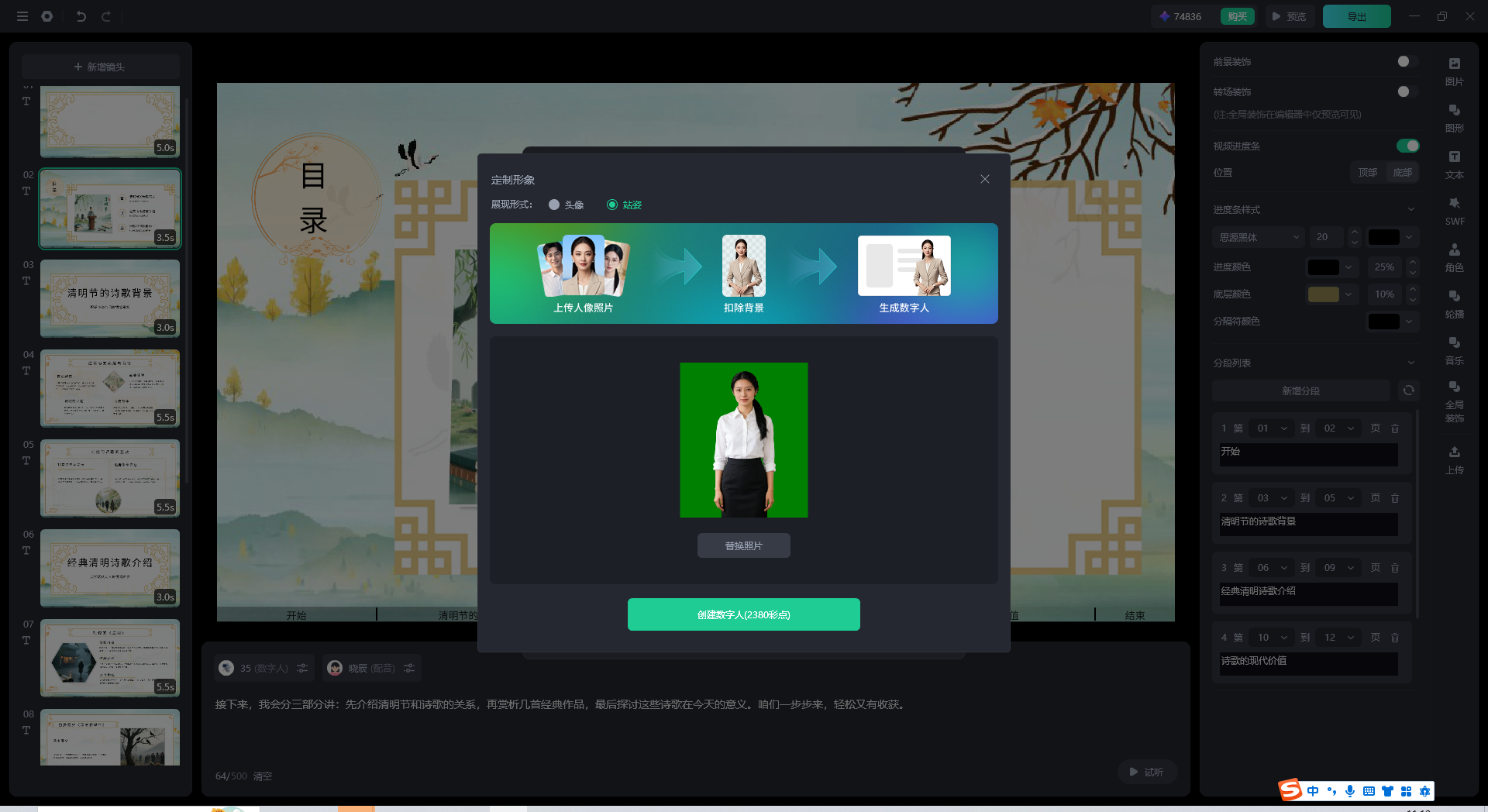Open the 音乐 (music) sidebar icon

coord(1454,349)
